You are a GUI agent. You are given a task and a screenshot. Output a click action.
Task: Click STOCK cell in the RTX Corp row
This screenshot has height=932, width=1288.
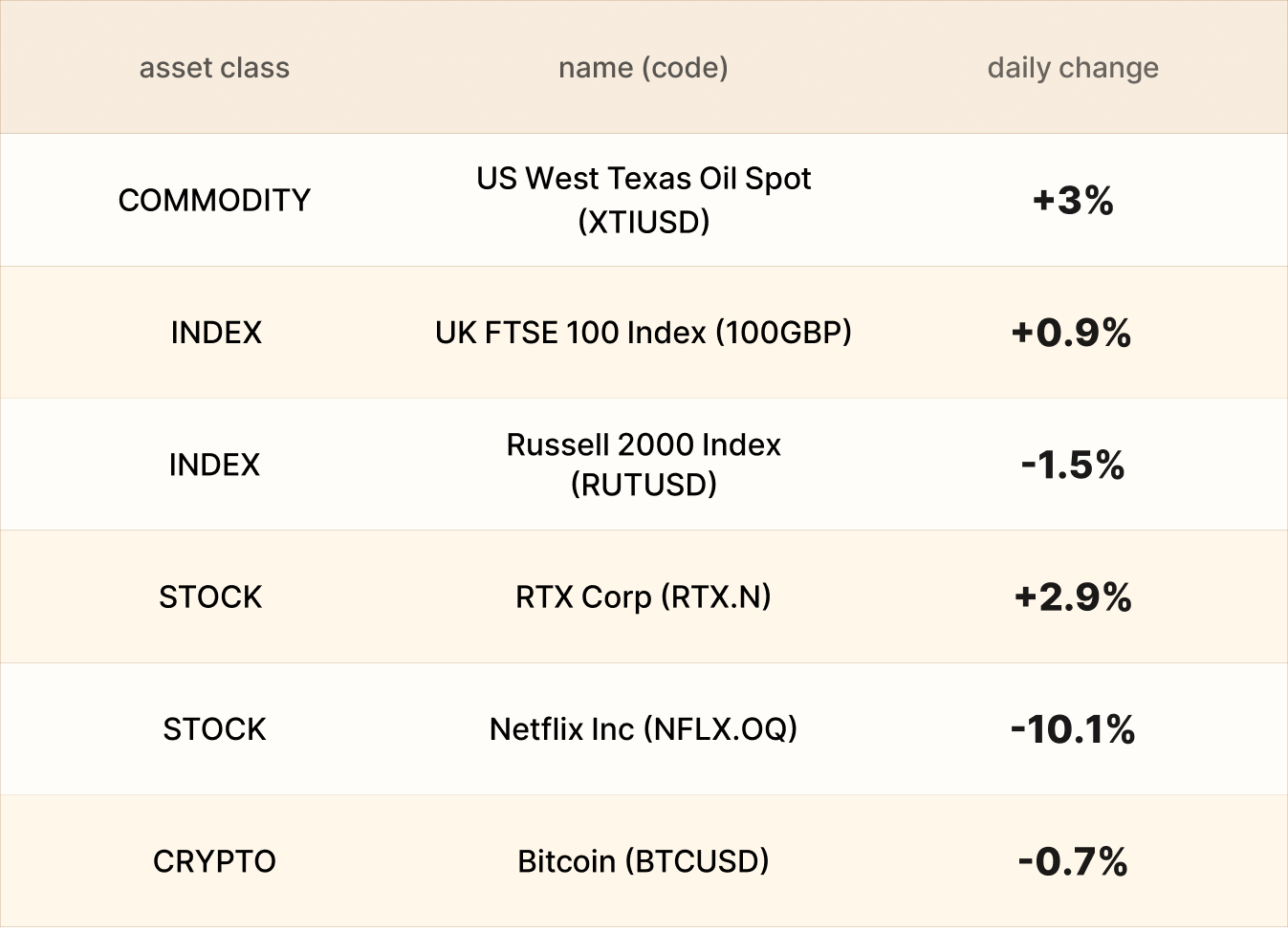210,596
